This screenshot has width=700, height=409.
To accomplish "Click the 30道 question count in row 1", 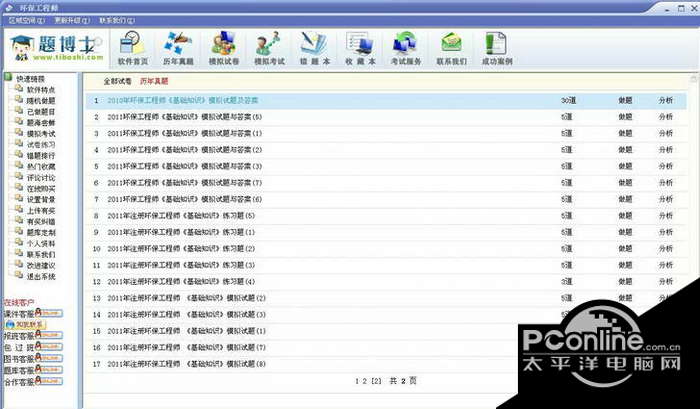I will tap(568, 100).
